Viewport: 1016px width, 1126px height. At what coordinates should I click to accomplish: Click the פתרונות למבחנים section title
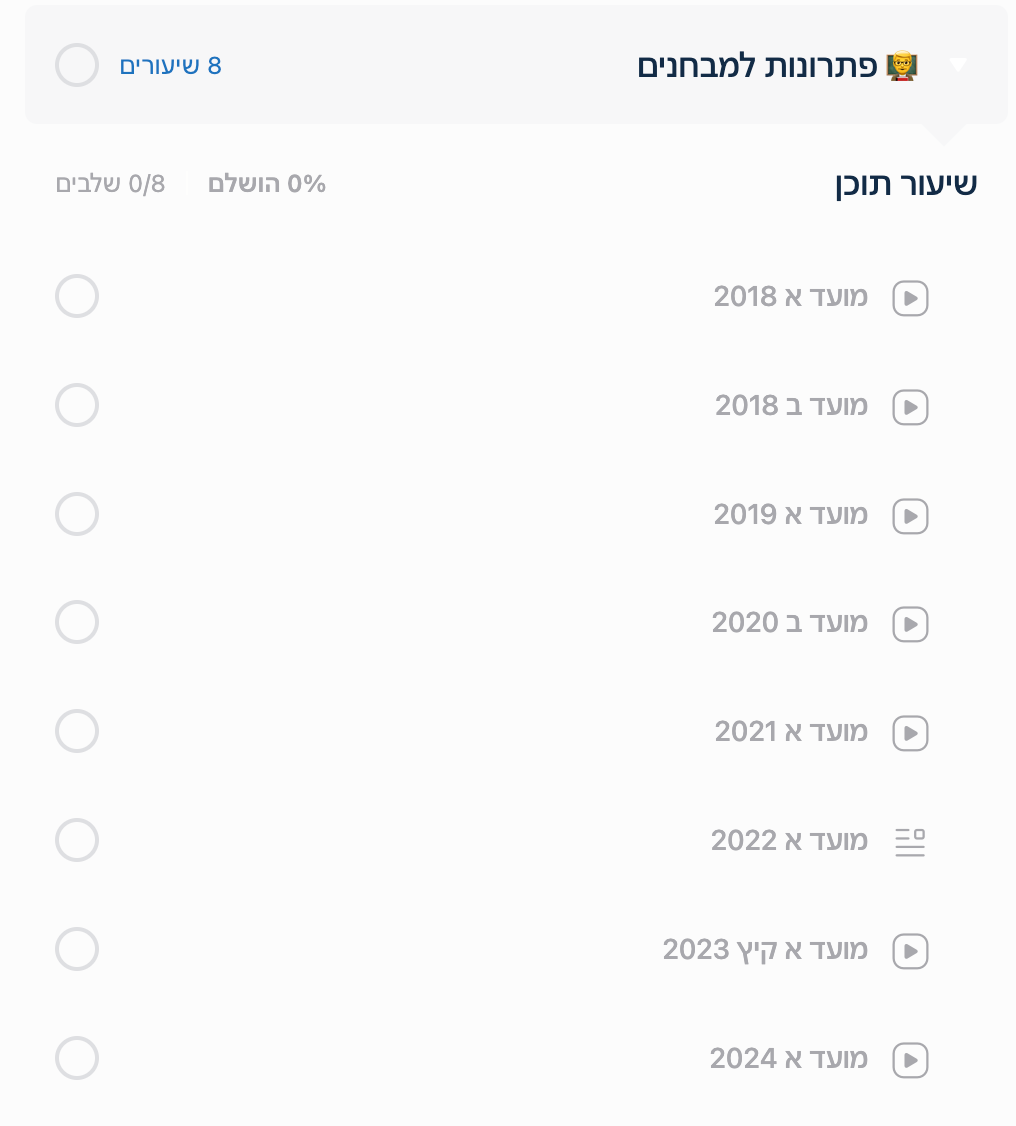[x=757, y=67]
